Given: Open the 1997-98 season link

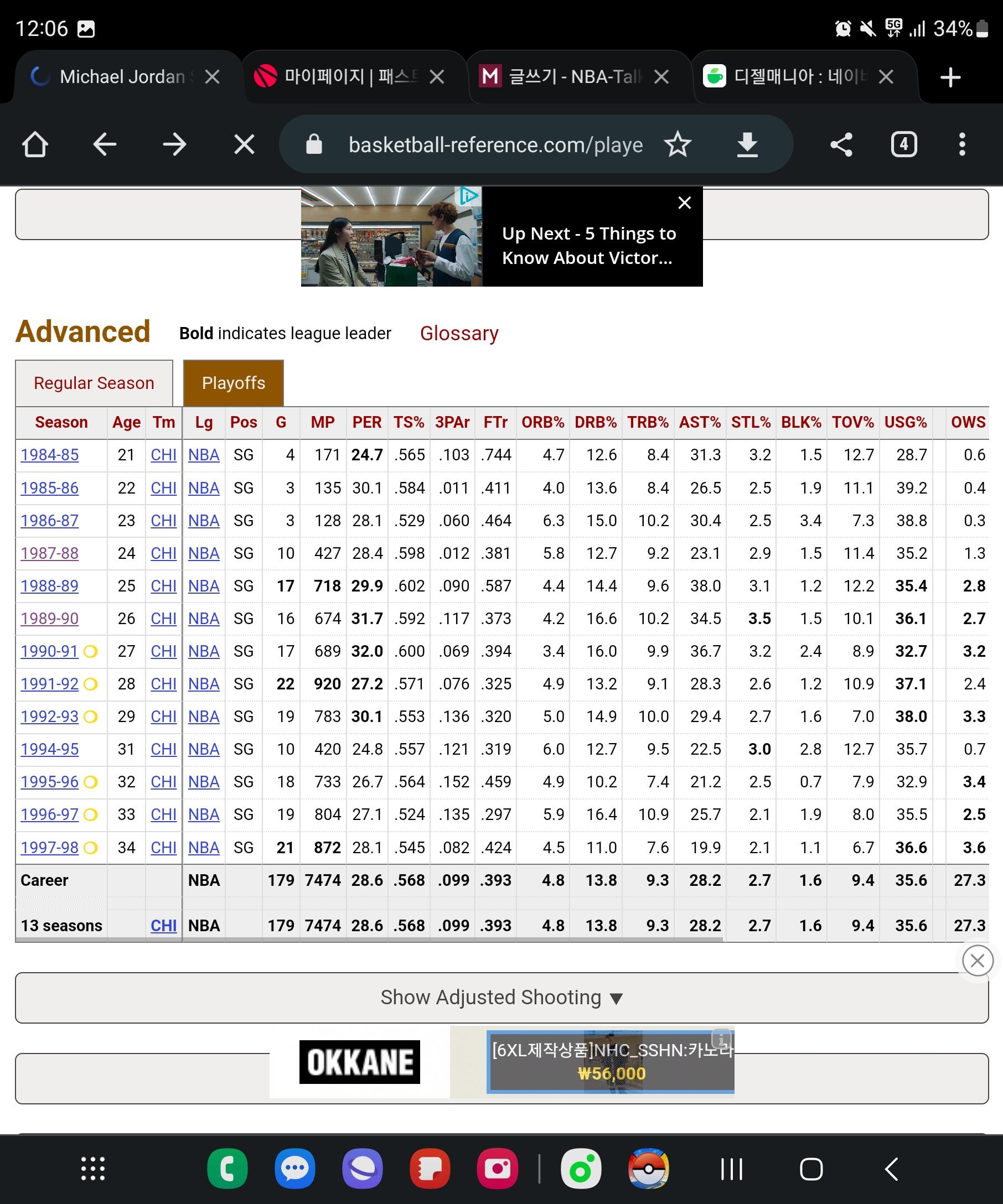Looking at the screenshot, I should (x=50, y=847).
